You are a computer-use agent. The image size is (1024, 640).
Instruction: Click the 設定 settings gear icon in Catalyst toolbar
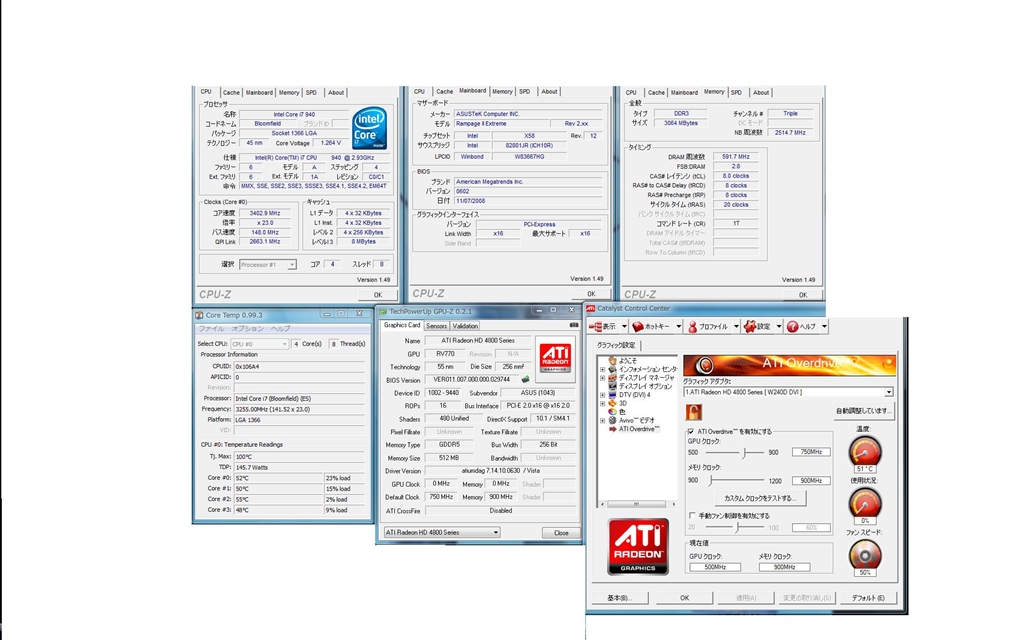pyautogui.click(x=750, y=327)
